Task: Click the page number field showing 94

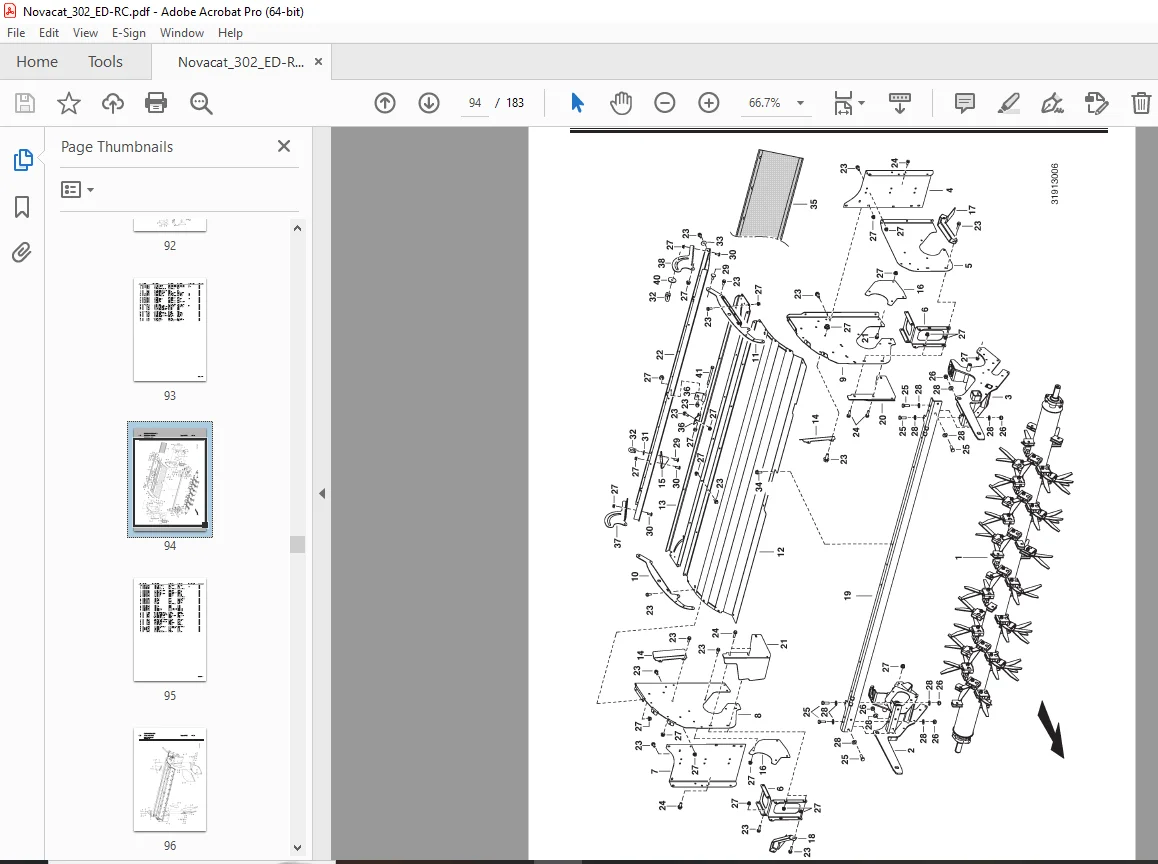Action: 475,103
